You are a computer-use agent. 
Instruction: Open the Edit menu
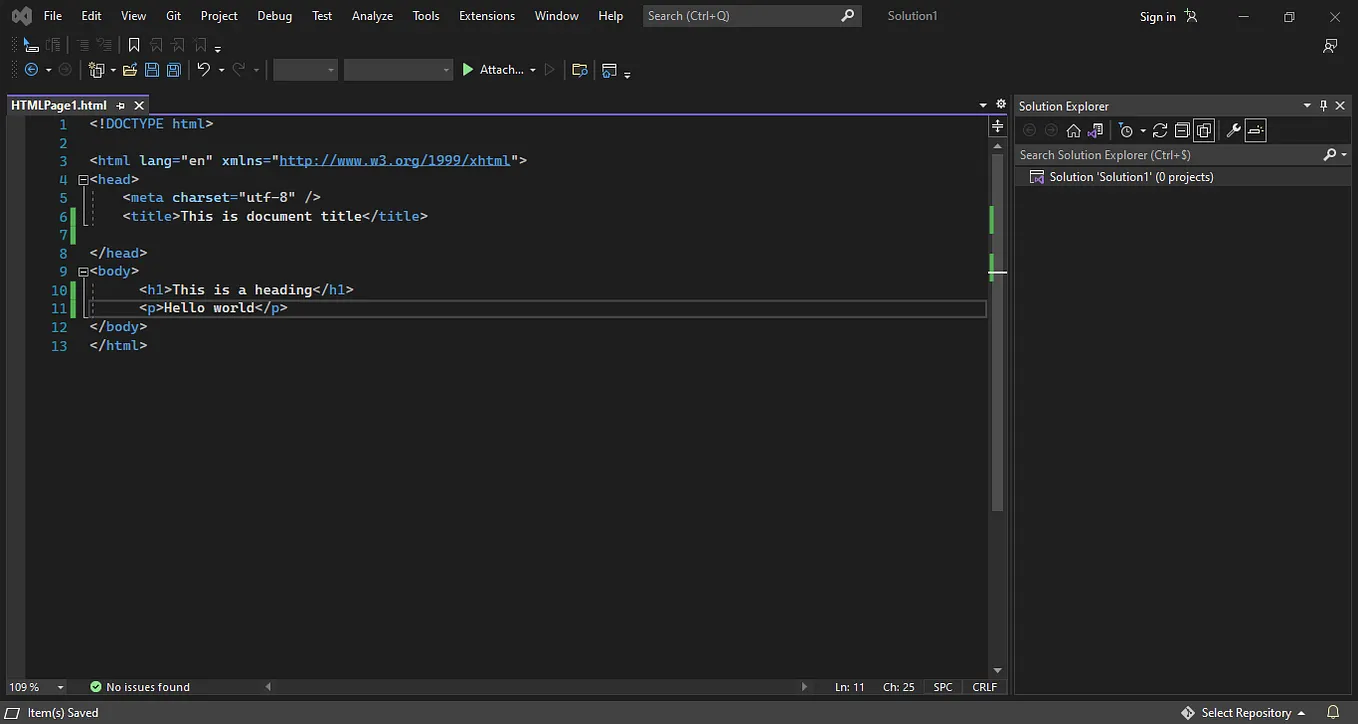(91, 16)
